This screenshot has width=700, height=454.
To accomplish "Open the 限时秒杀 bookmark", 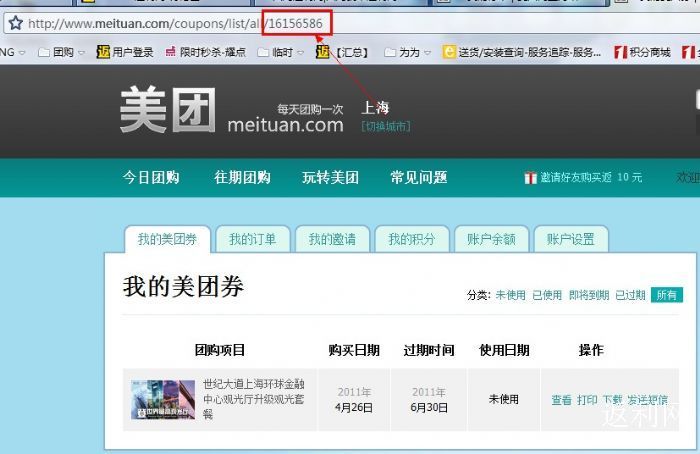I will point(206,52).
